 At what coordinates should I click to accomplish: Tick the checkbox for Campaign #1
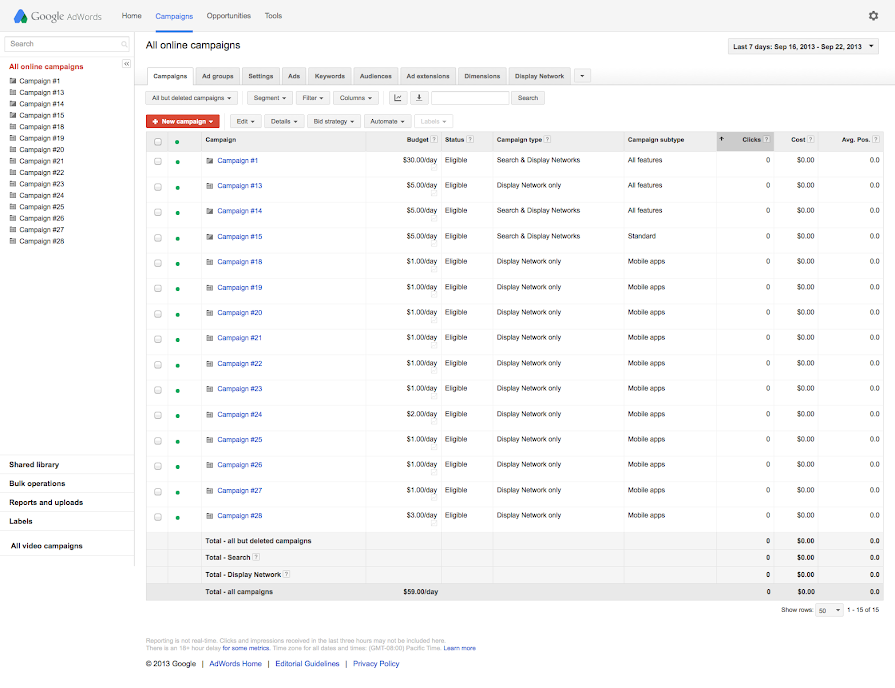(158, 161)
